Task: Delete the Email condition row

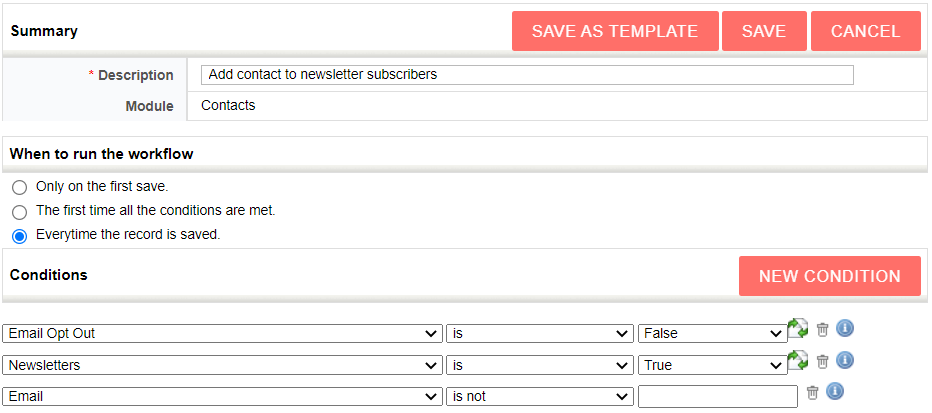Action: tap(812, 392)
